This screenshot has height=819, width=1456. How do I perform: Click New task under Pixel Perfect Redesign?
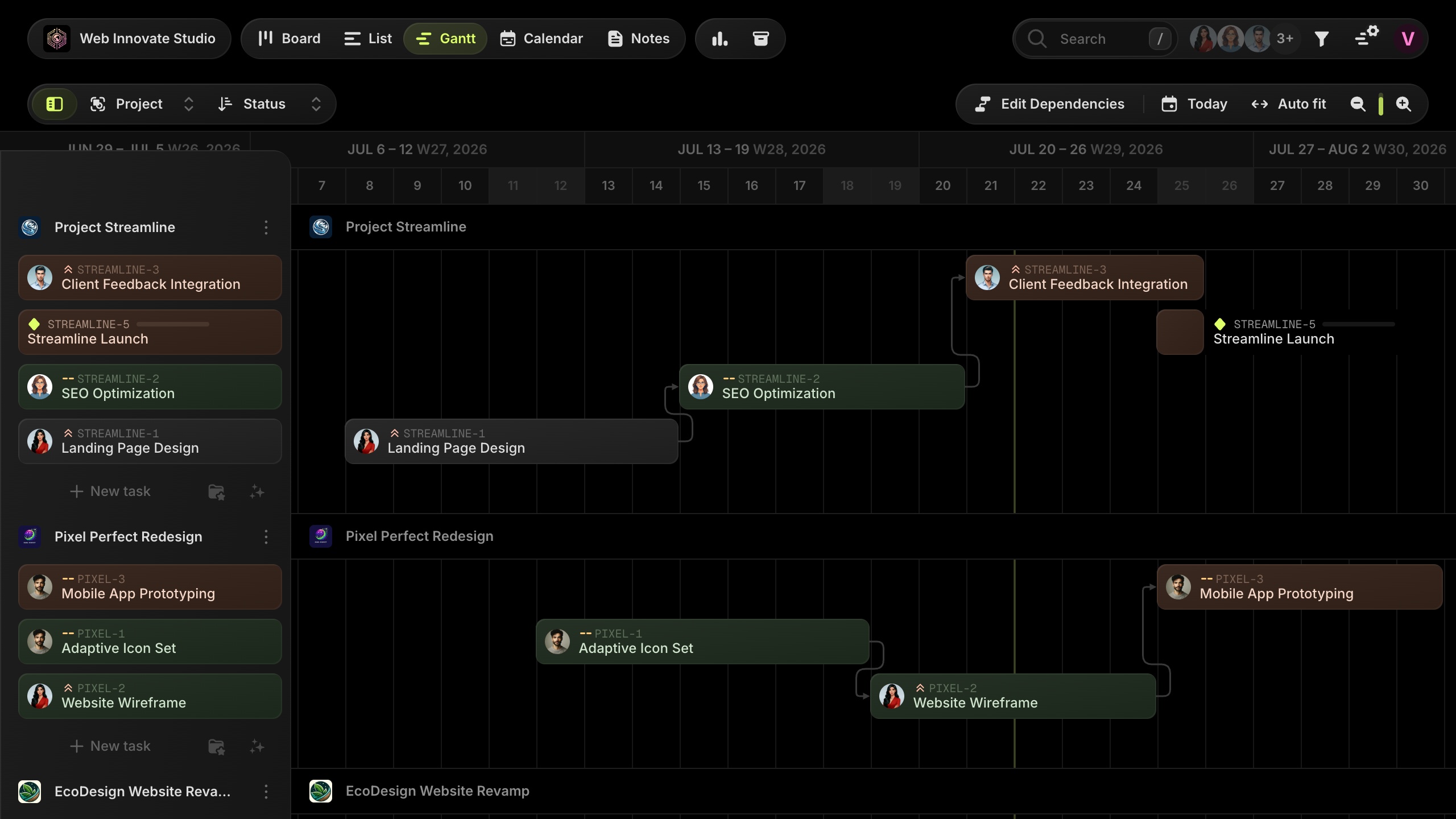click(x=110, y=746)
